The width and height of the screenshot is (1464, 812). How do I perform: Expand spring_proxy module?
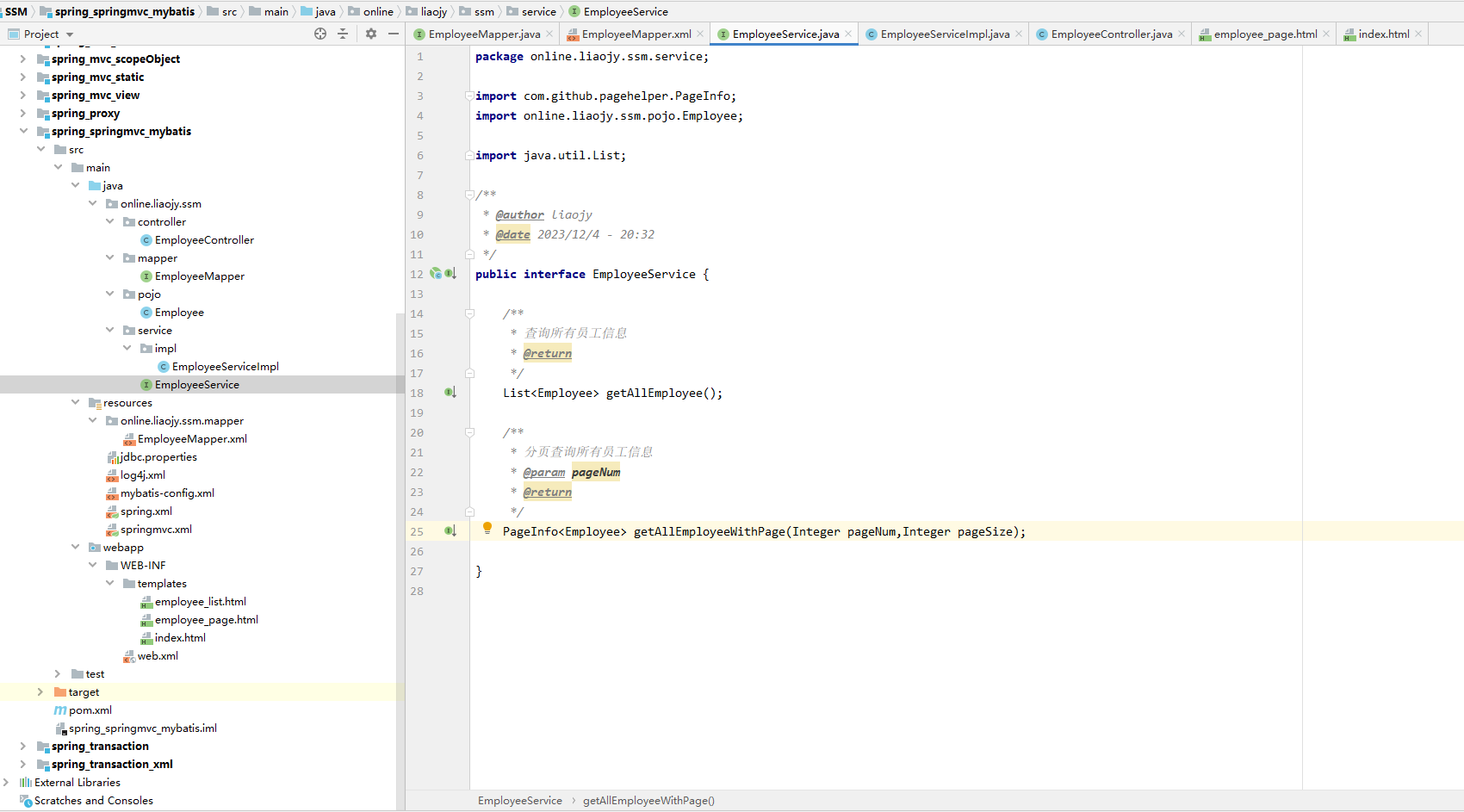click(23, 113)
